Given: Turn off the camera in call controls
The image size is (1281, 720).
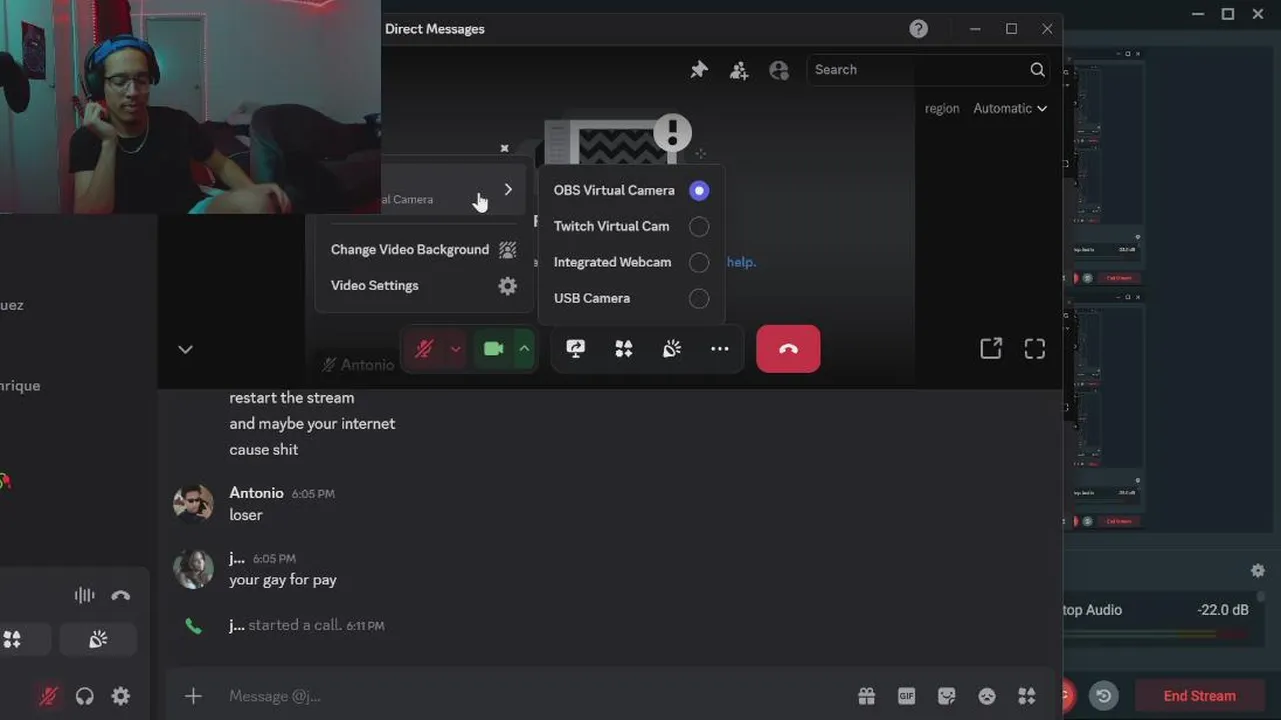Looking at the screenshot, I should [493, 349].
